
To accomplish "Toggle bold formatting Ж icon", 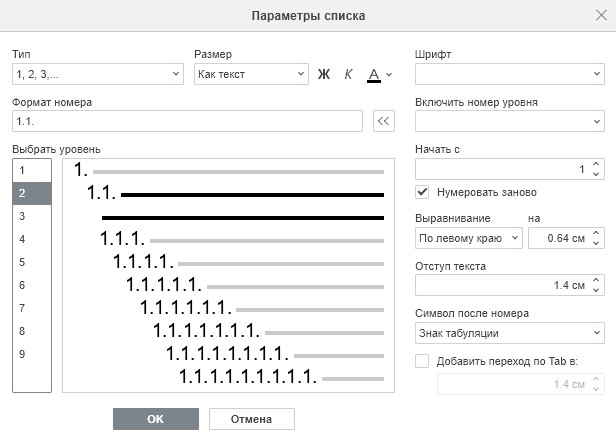I will click(x=324, y=74).
